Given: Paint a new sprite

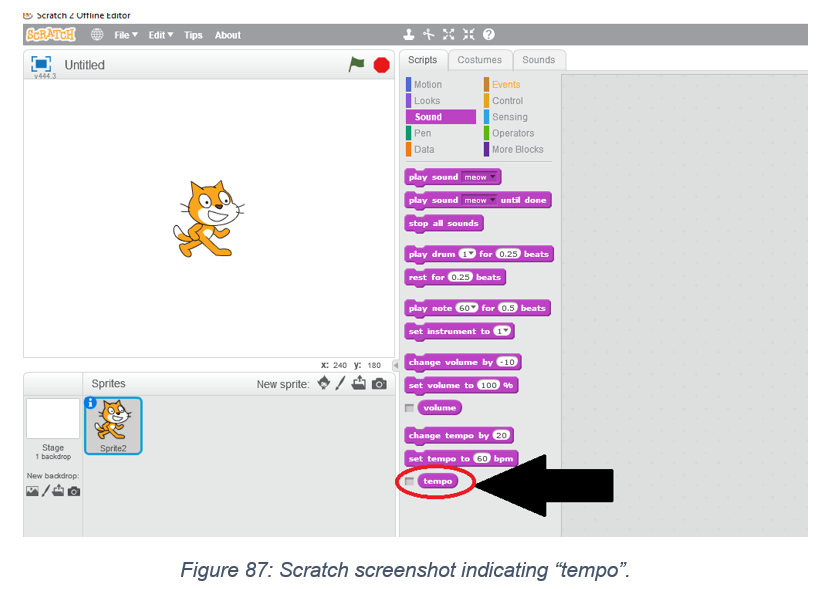Looking at the screenshot, I should tap(340, 383).
